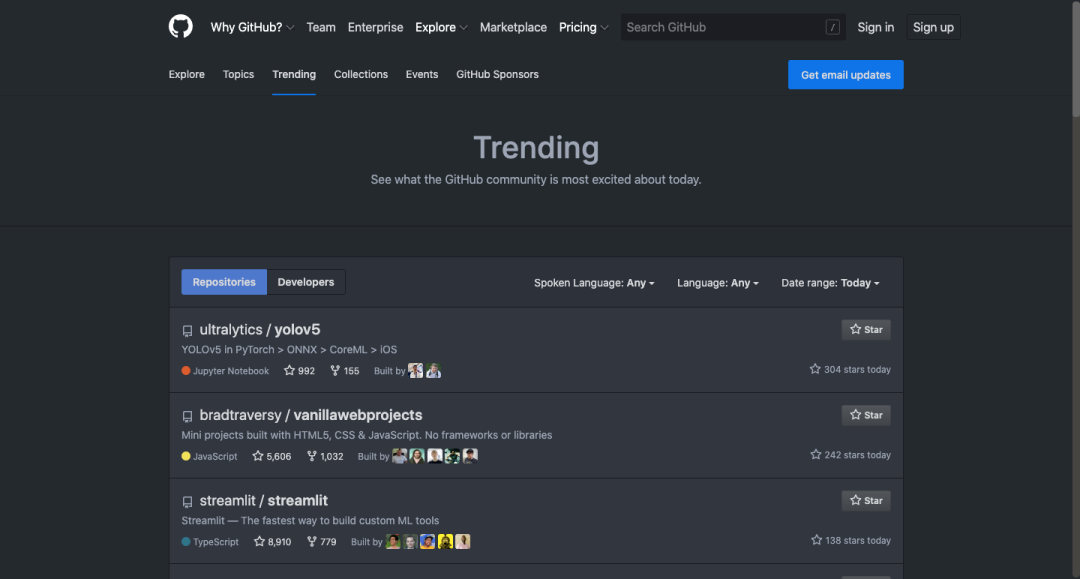The width and height of the screenshot is (1080, 579).
Task: Go to the Topics tab
Action: click(x=238, y=74)
